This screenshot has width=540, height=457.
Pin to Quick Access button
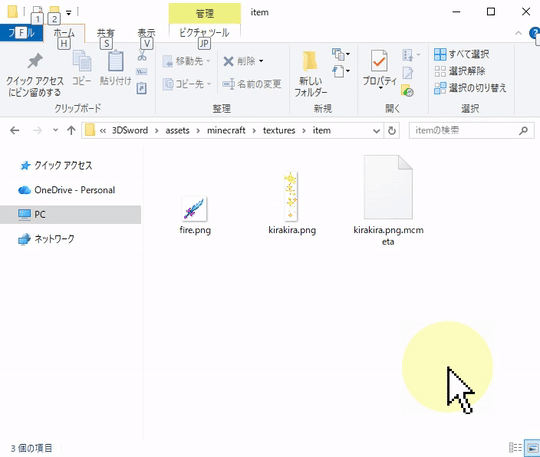pyautogui.click(x=35, y=74)
